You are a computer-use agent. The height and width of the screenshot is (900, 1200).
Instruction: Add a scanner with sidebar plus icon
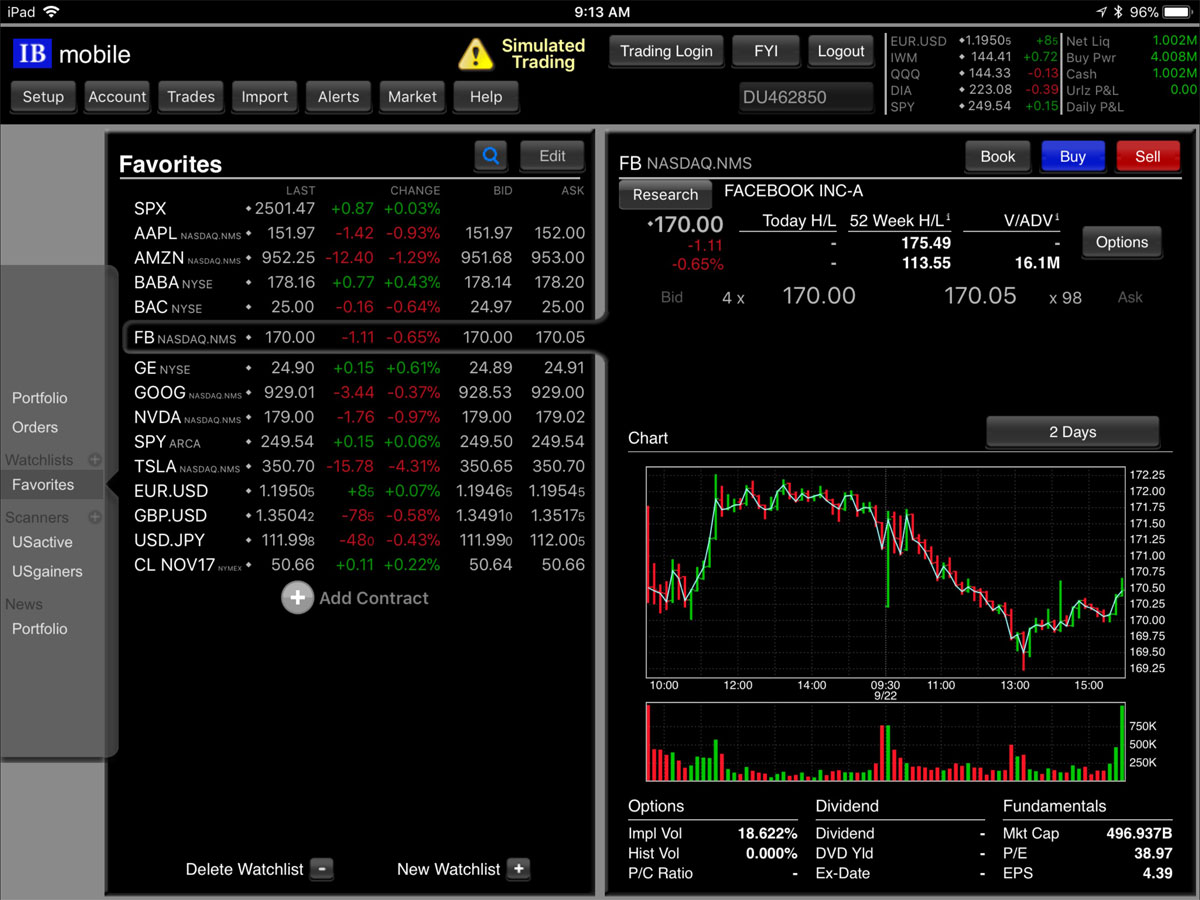click(x=95, y=517)
